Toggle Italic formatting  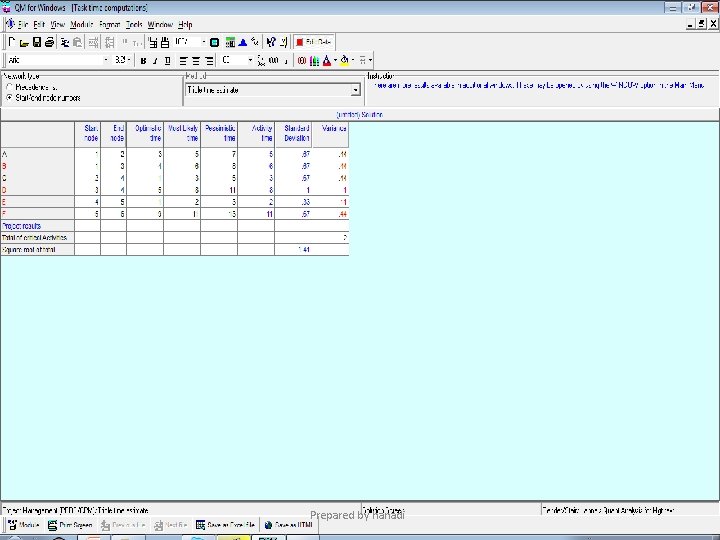pos(155,60)
